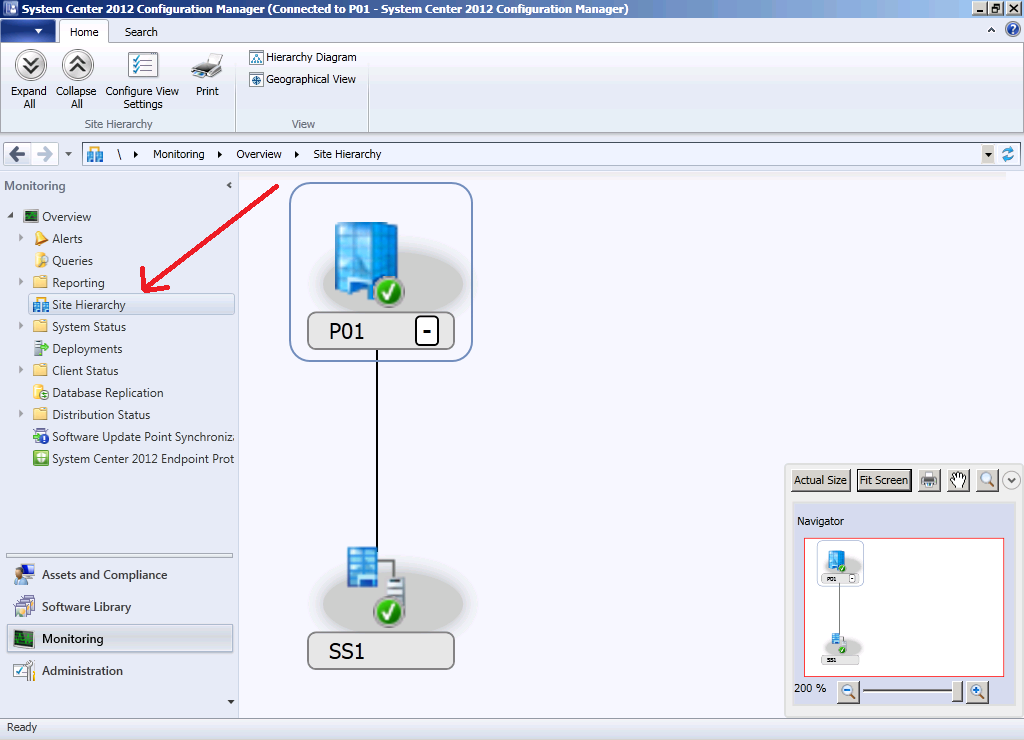This screenshot has height=740, width=1024.
Task: Click the Fit Screen button
Action: click(884, 480)
